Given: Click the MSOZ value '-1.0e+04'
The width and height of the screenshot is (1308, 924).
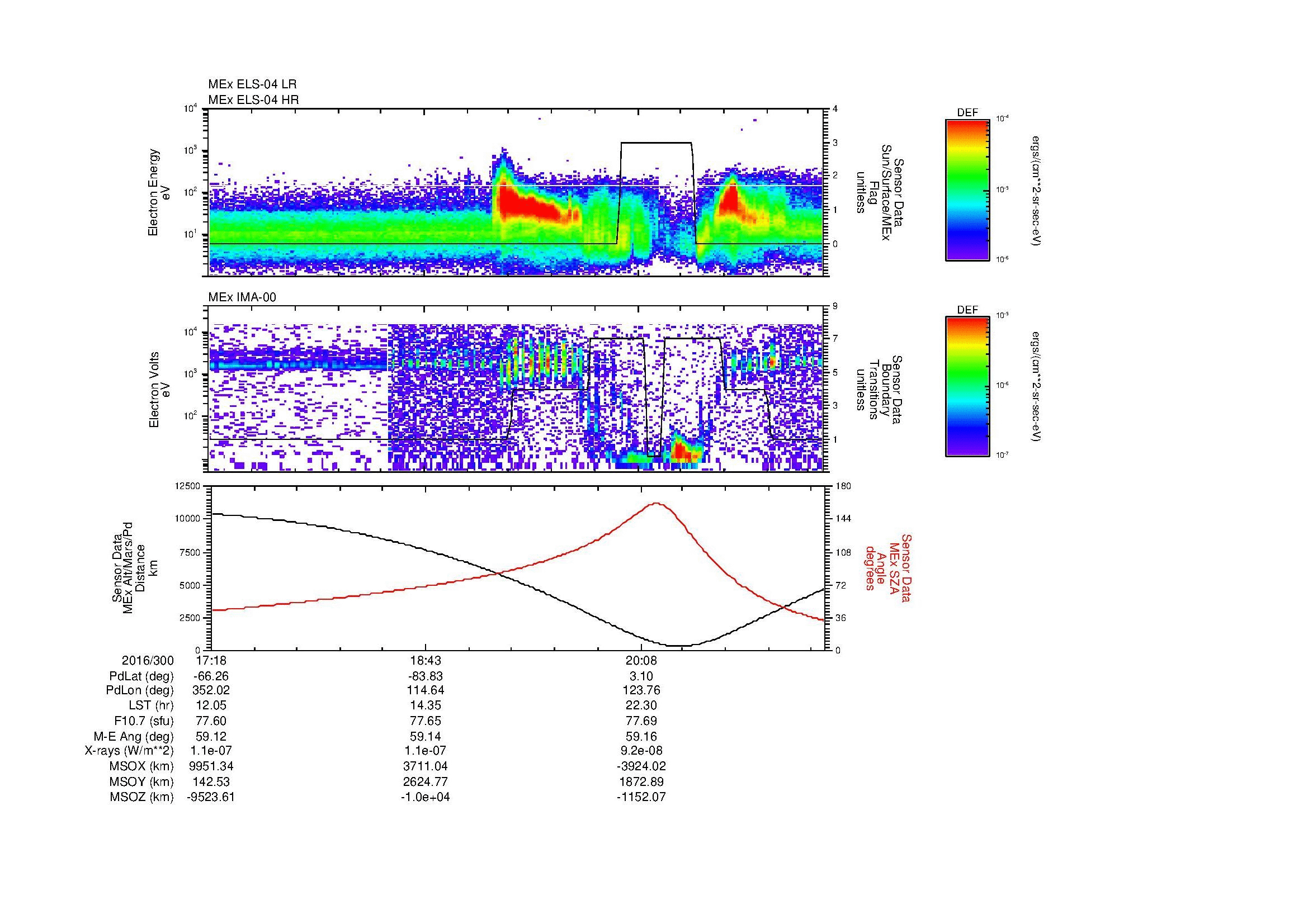Looking at the screenshot, I should coord(426,797).
